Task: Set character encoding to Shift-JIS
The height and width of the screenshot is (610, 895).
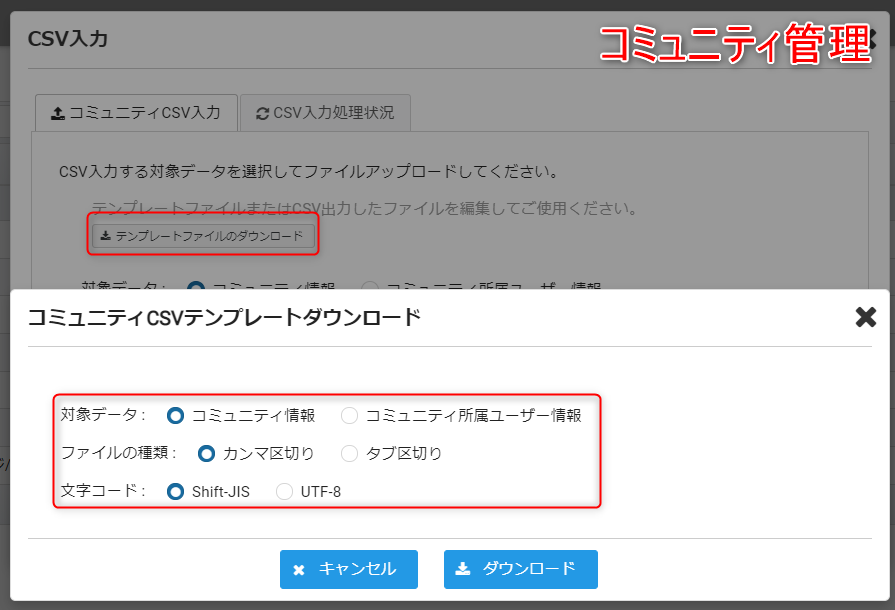Action: [176, 491]
